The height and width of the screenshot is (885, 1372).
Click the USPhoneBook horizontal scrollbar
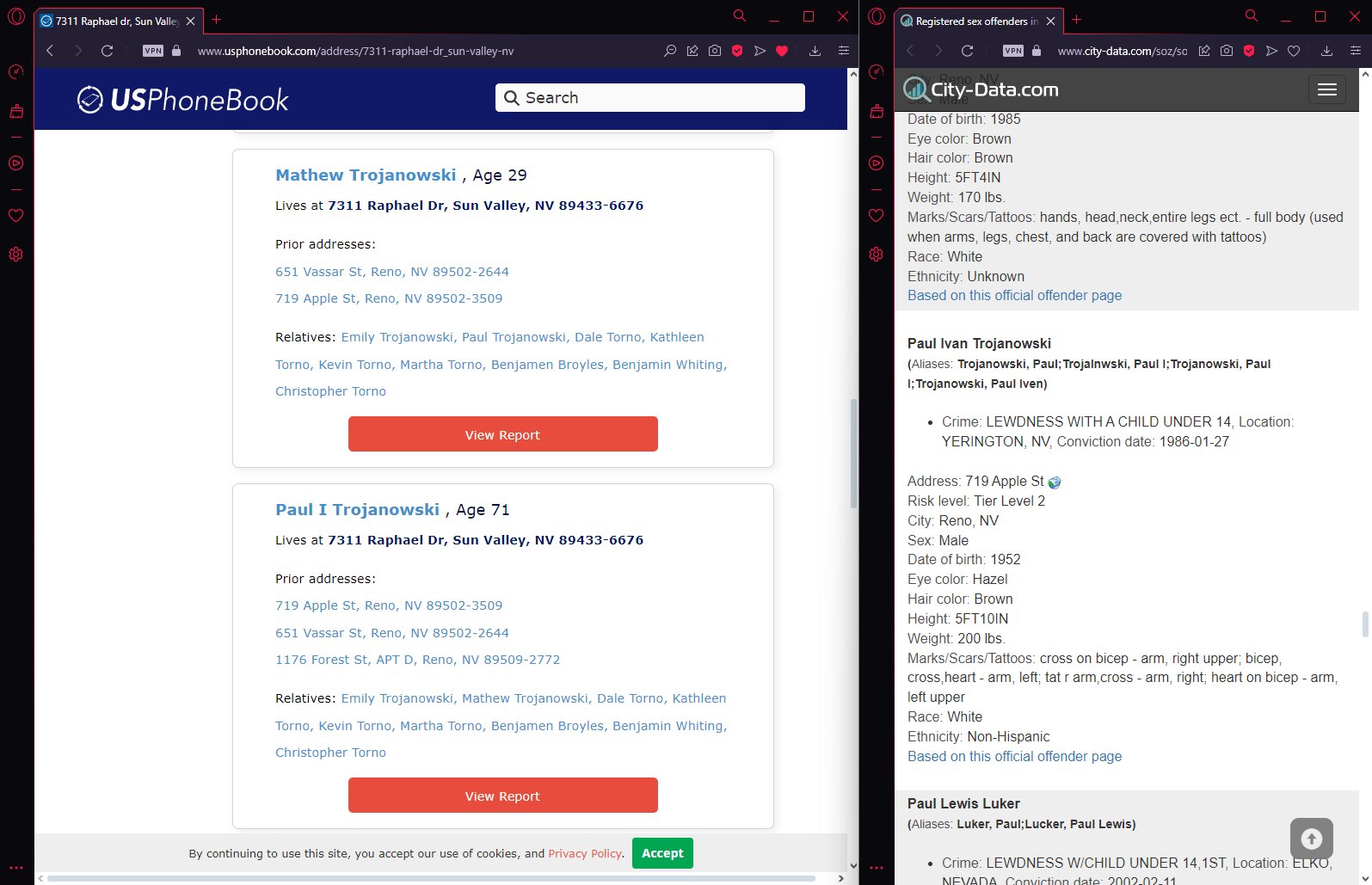(432, 878)
